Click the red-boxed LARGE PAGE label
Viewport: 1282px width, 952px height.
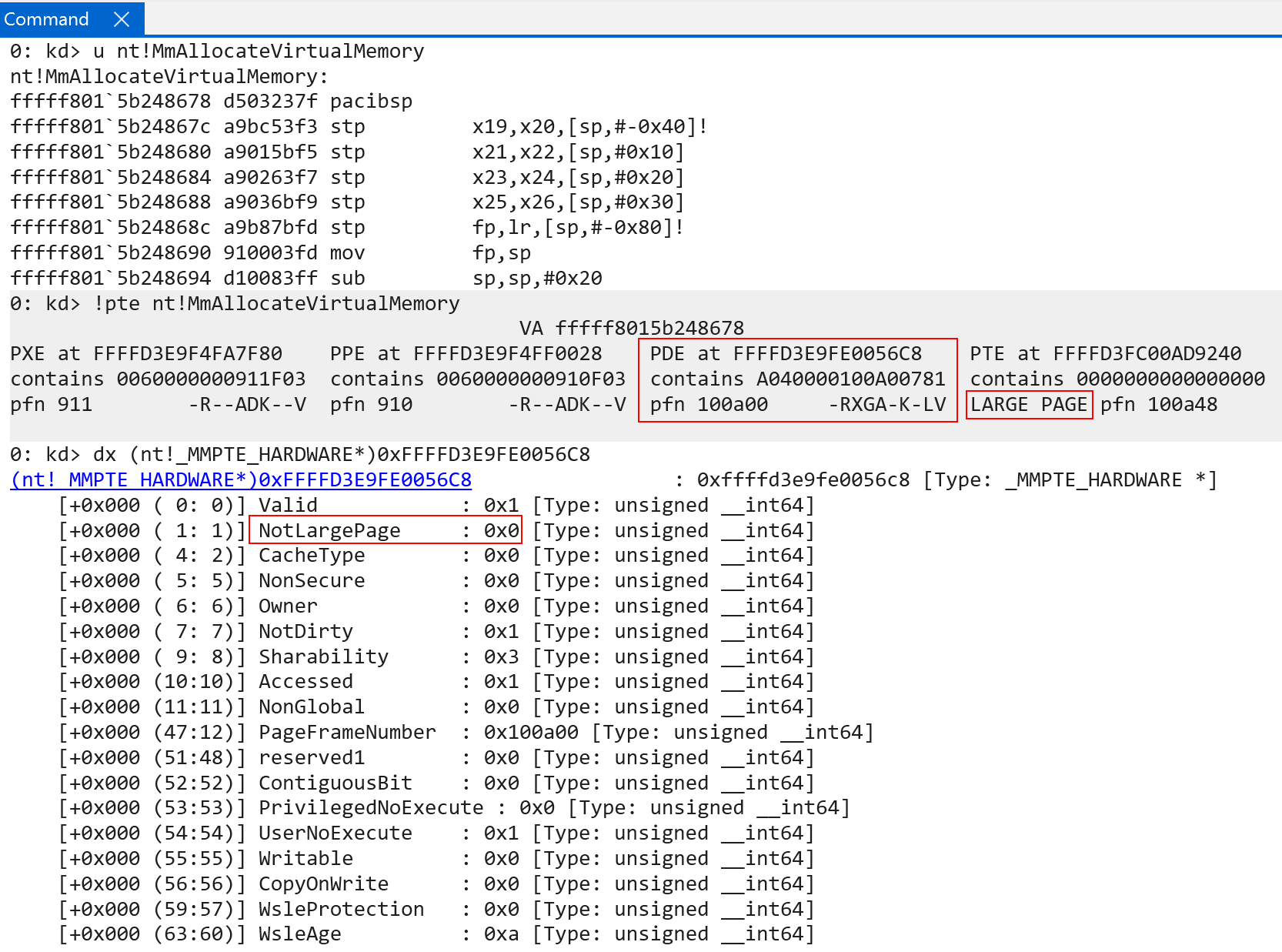coord(1029,405)
